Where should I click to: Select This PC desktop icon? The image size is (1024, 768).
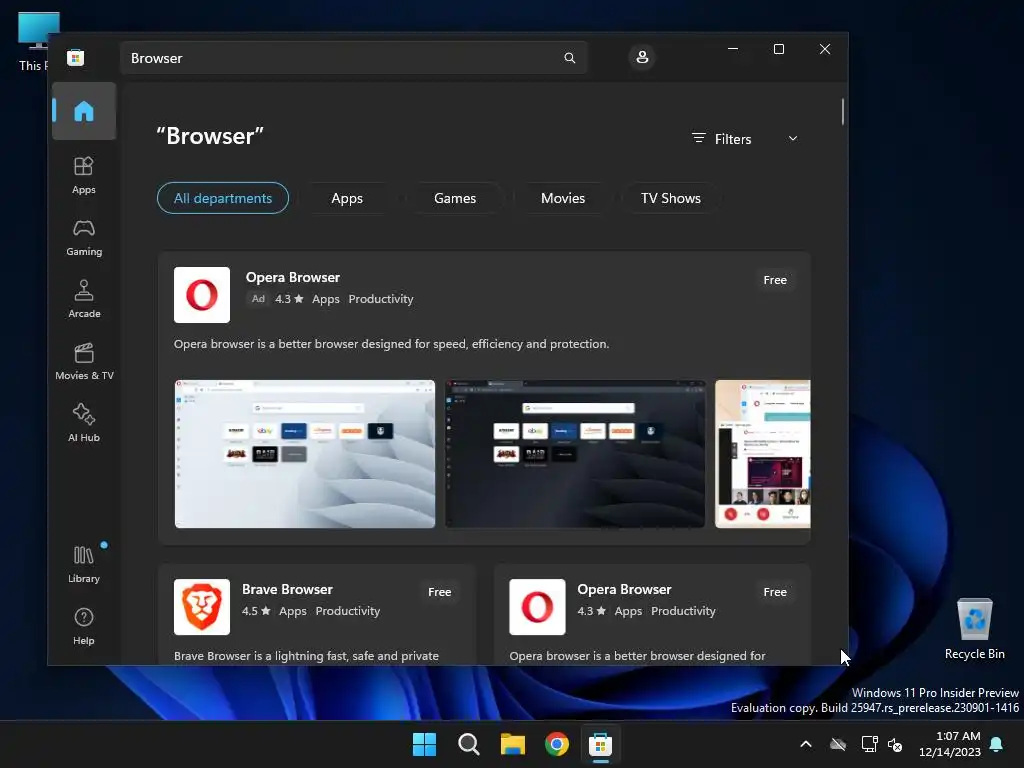pyautogui.click(x=38, y=42)
